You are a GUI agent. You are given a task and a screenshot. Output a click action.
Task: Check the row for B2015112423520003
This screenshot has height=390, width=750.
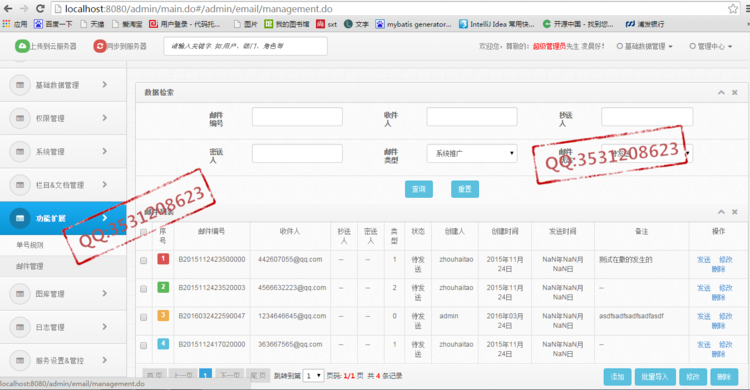(x=143, y=289)
